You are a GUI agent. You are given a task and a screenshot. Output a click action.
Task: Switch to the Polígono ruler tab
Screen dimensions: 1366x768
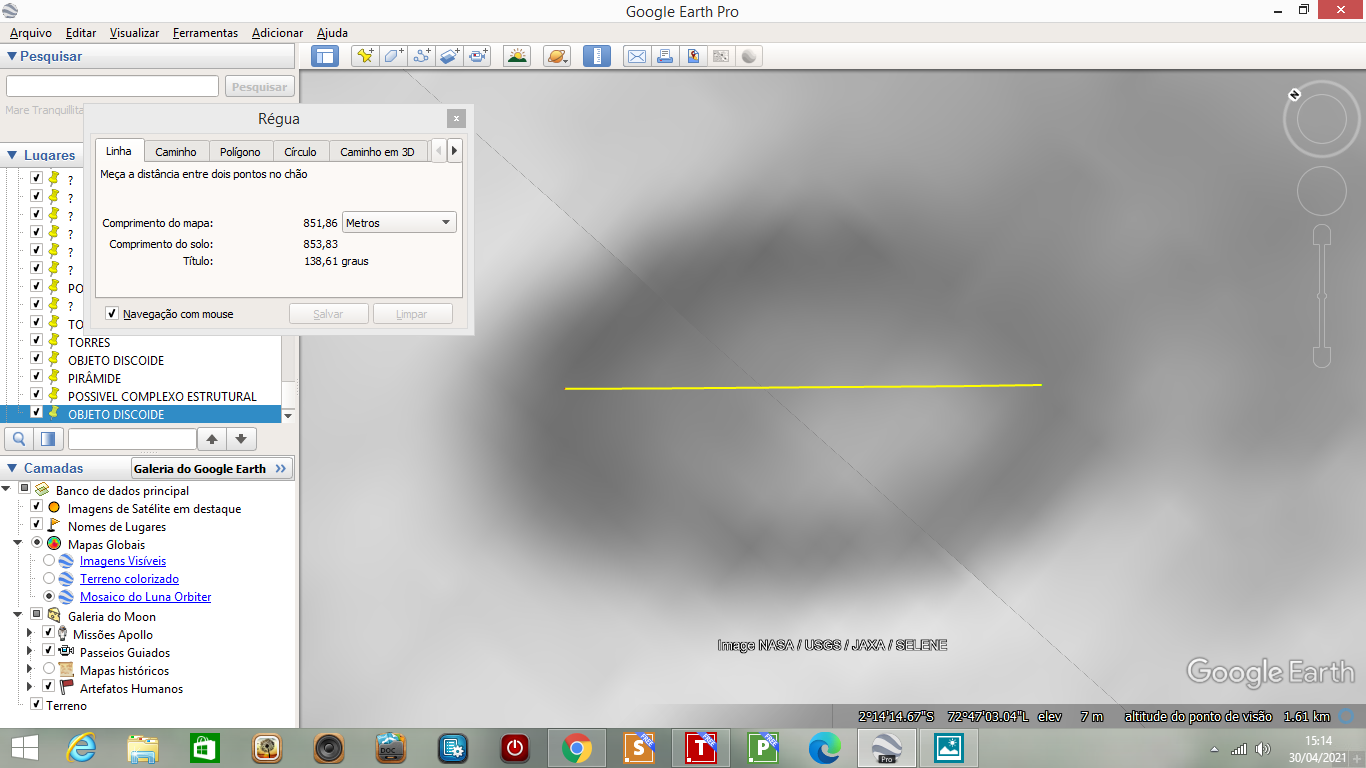pyautogui.click(x=240, y=152)
